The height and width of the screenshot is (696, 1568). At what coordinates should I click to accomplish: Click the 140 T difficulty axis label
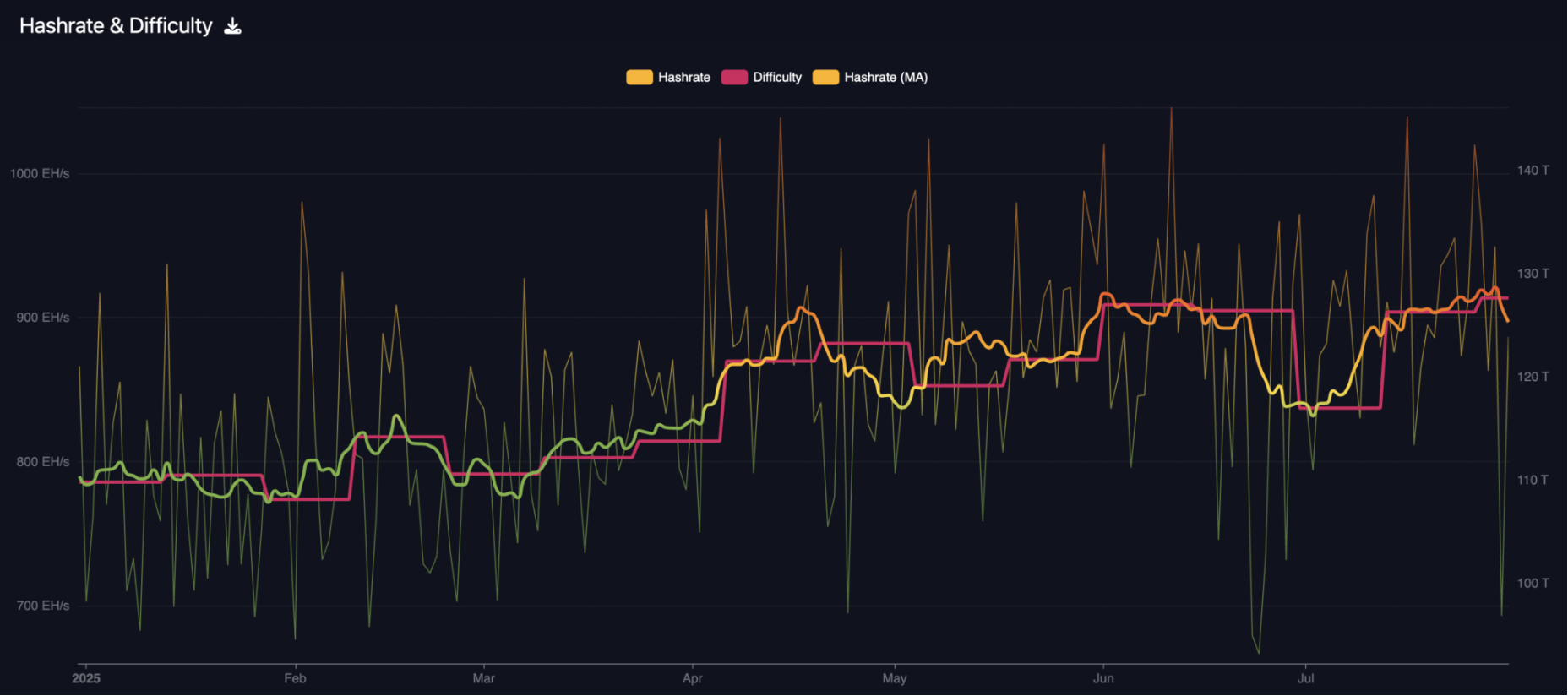click(x=1533, y=171)
